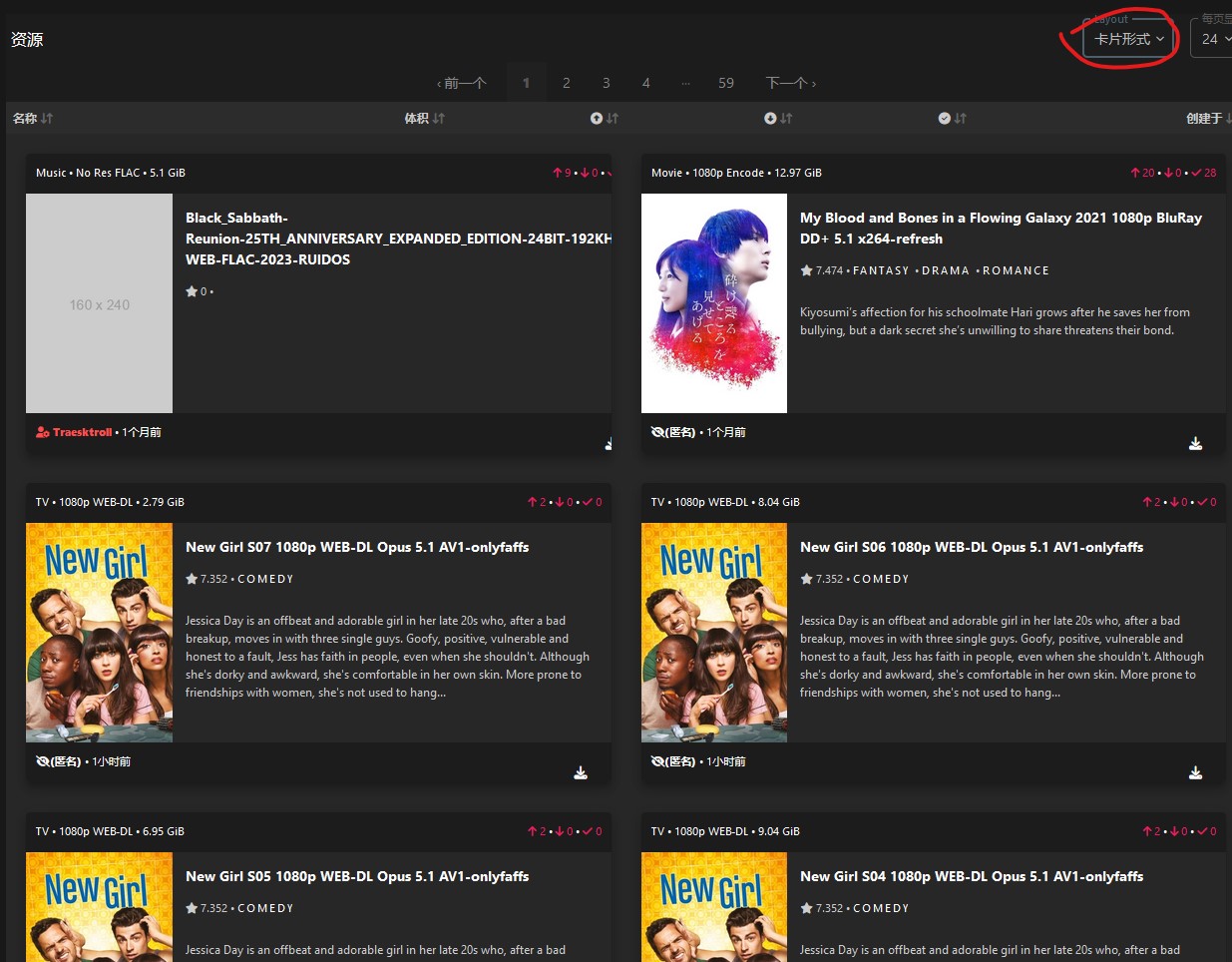
Task: Click seeders count on New Girl S05 card
Action: [x=538, y=831]
